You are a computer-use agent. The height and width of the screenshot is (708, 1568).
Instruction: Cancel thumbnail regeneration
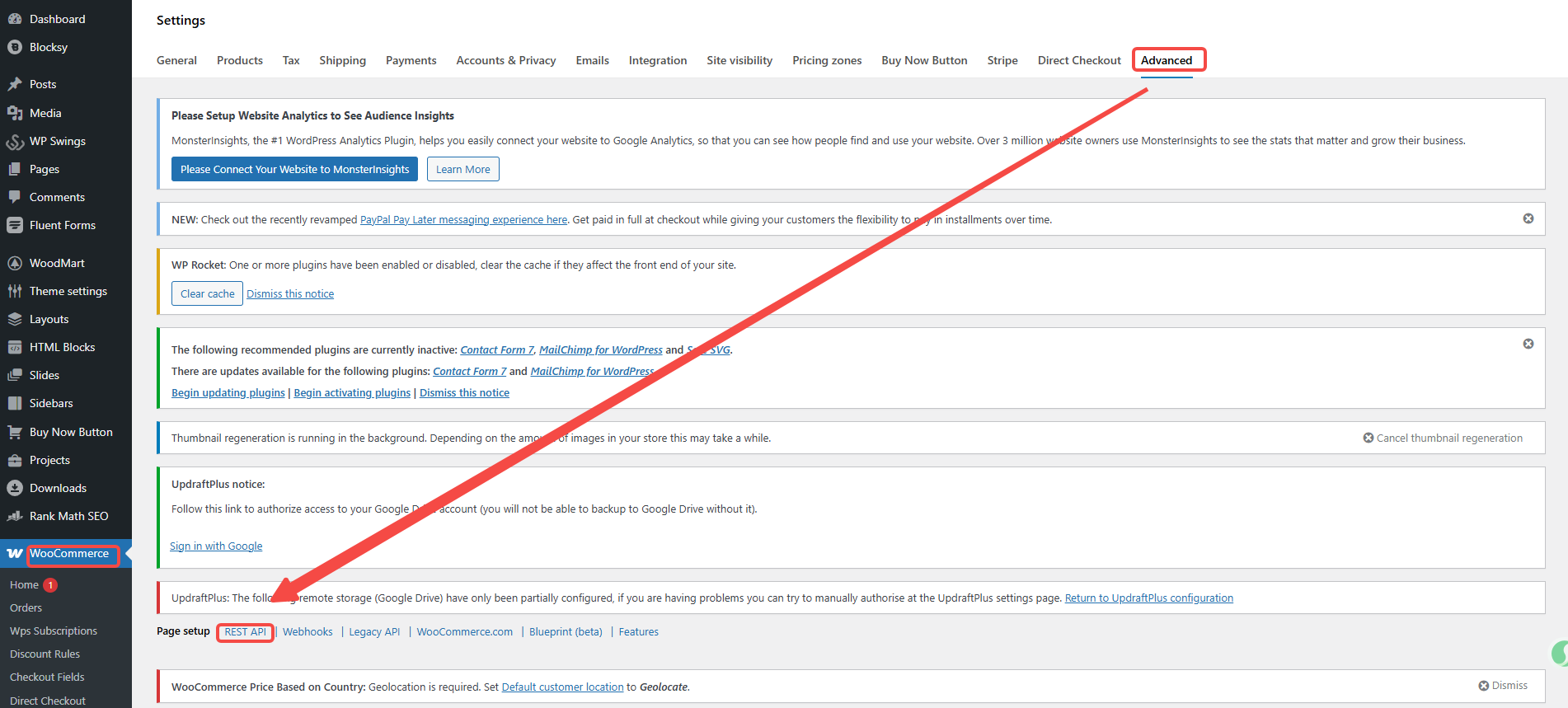pos(1442,438)
